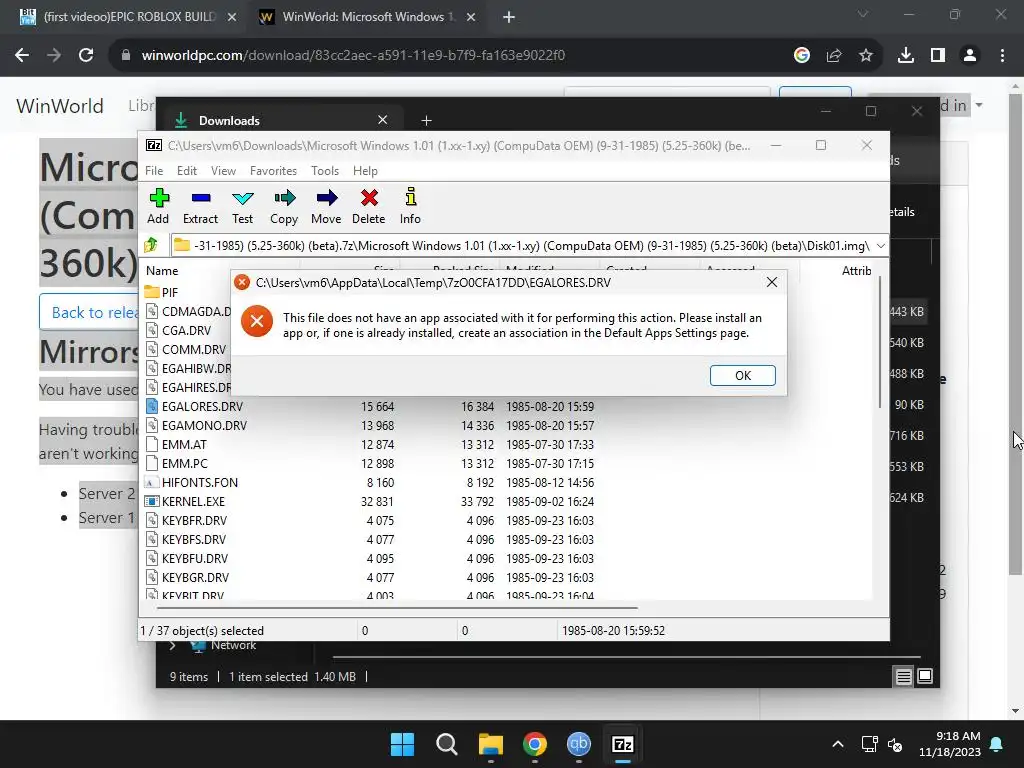Click the share page icon in address bar
Viewport: 1024px width, 768px height.
pyautogui.click(x=834, y=56)
